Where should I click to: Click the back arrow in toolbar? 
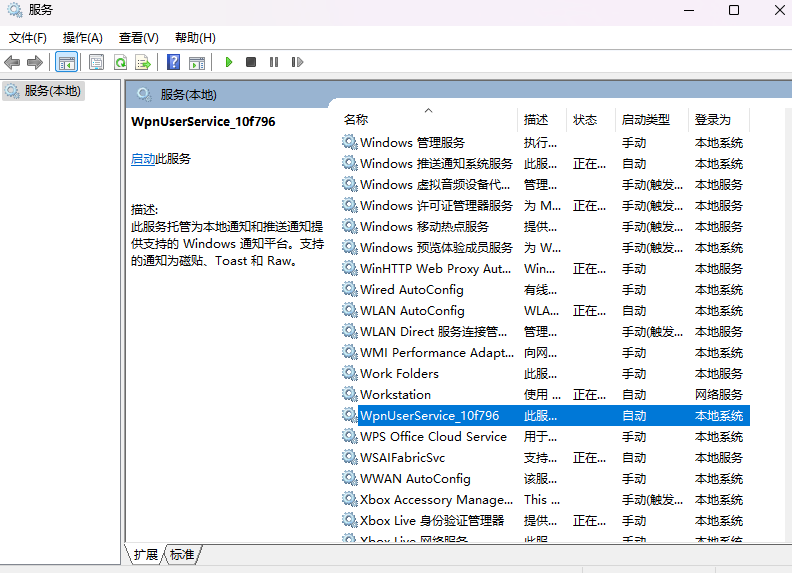point(12,62)
